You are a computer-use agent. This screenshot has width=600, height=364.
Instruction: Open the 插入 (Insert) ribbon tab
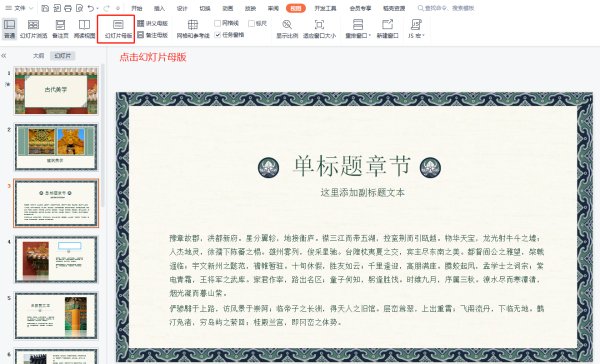pyautogui.click(x=159, y=8)
